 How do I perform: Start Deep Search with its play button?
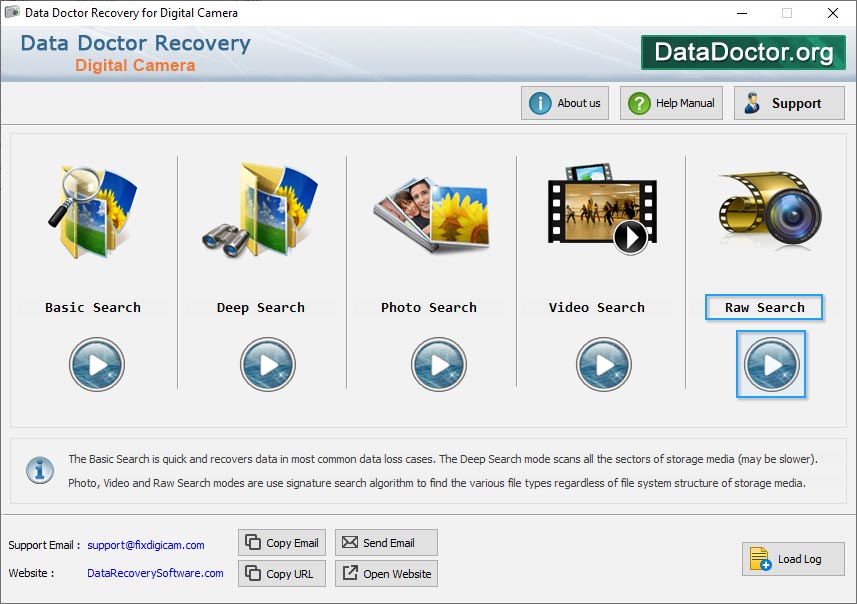coord(268,365)
